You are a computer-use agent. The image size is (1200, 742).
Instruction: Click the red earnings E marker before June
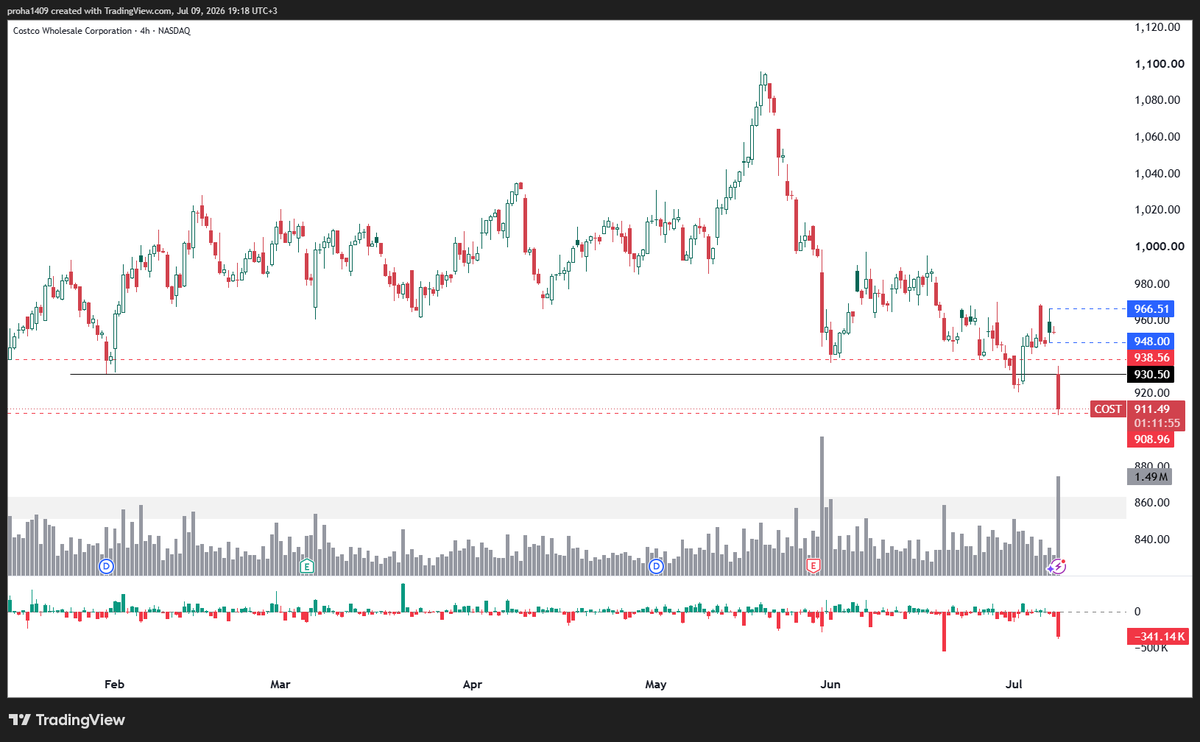coord(813,567)
